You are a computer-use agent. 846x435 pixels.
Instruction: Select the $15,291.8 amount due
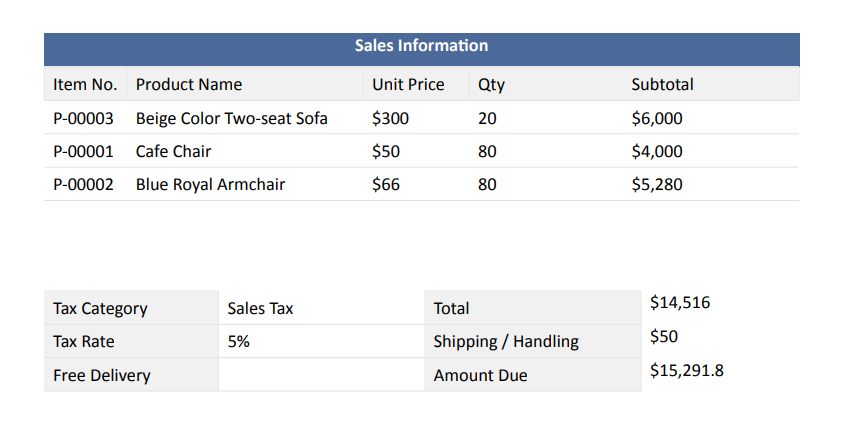coord(687,370)
